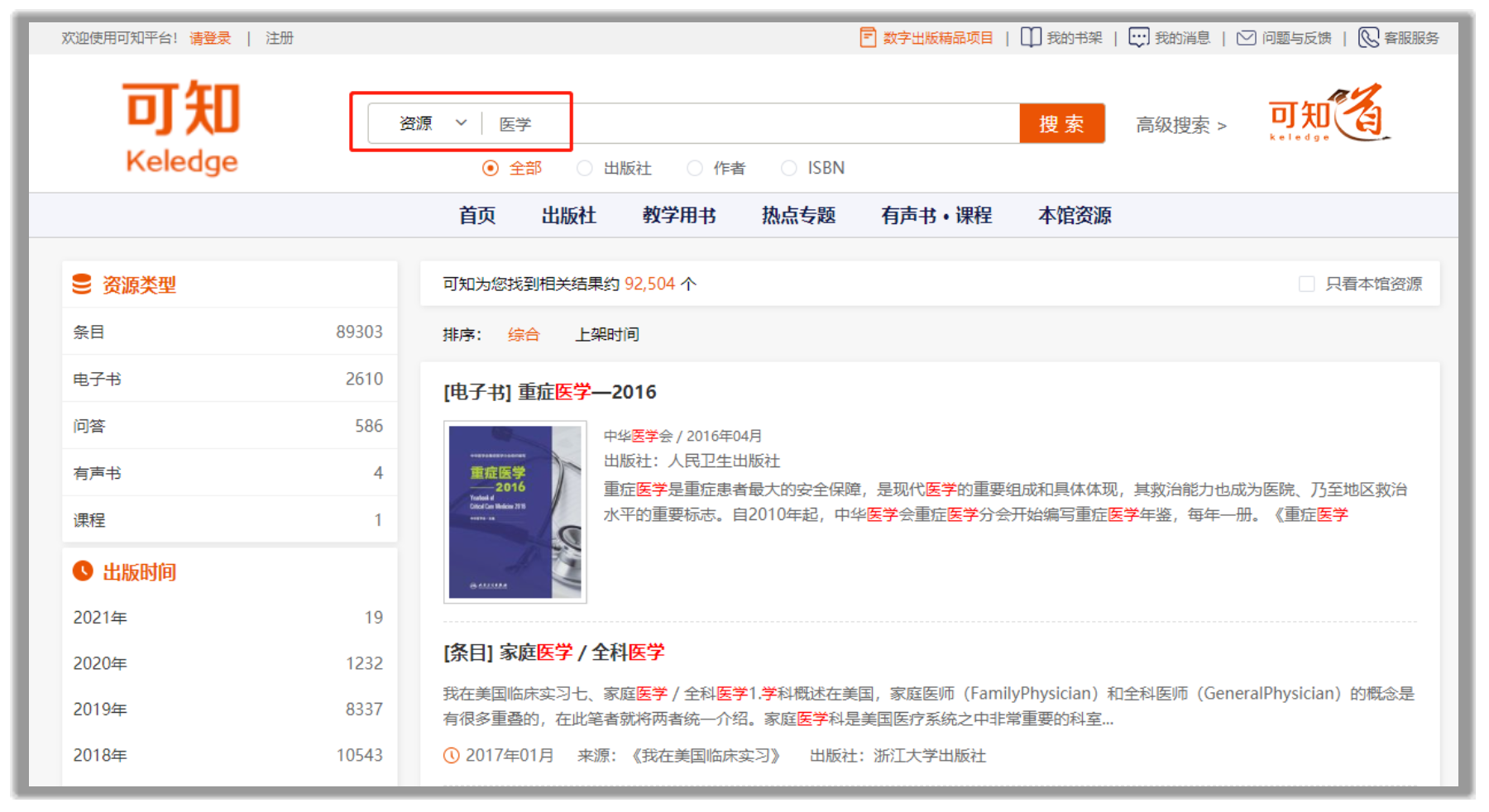Go to the 首页 tab
The image size is (1489, 812).
point(477,215)
